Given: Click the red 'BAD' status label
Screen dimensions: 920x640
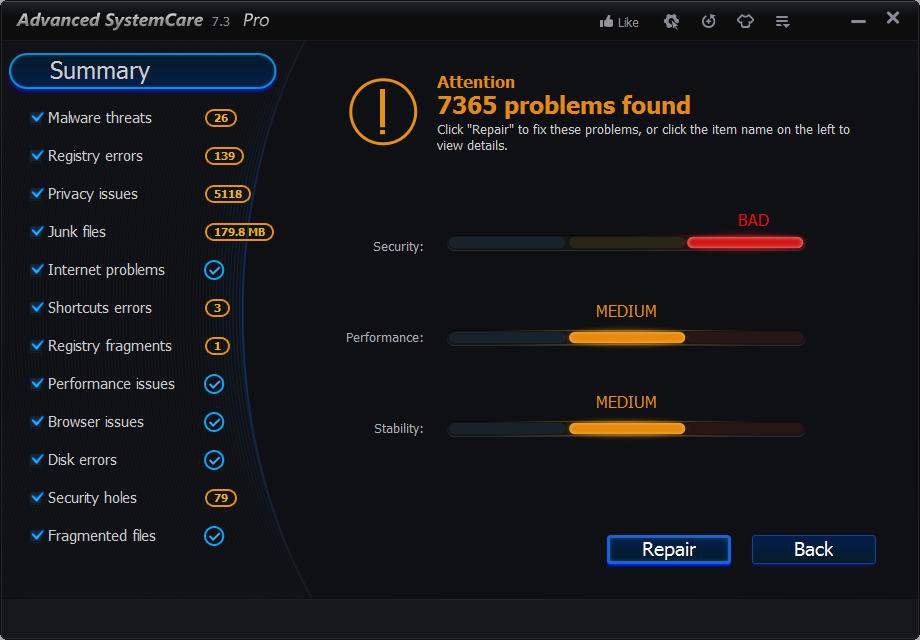Looking at the screenshot, I should (753, 221).
